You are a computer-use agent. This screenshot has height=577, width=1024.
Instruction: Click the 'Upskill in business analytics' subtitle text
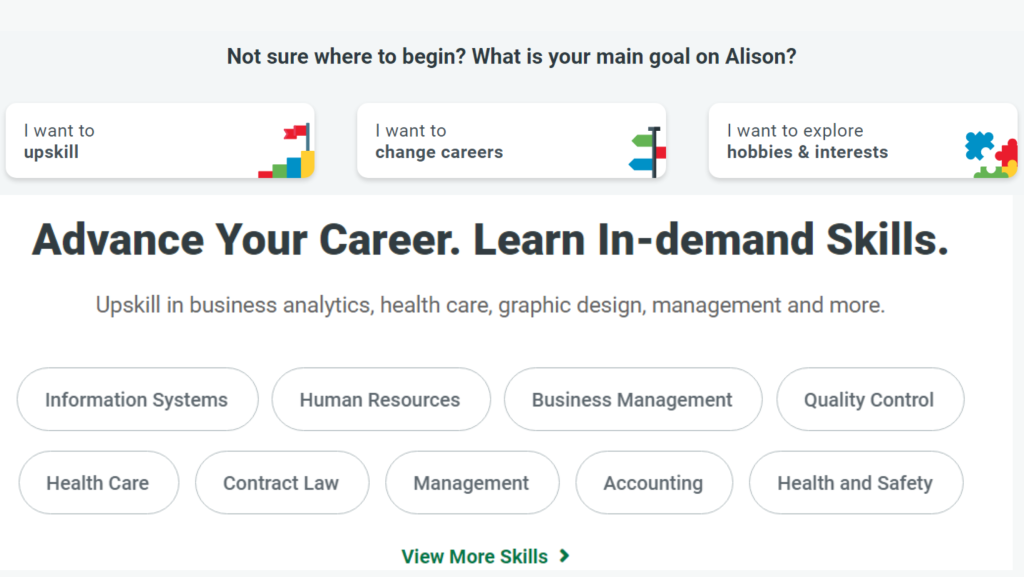[490, 305]
